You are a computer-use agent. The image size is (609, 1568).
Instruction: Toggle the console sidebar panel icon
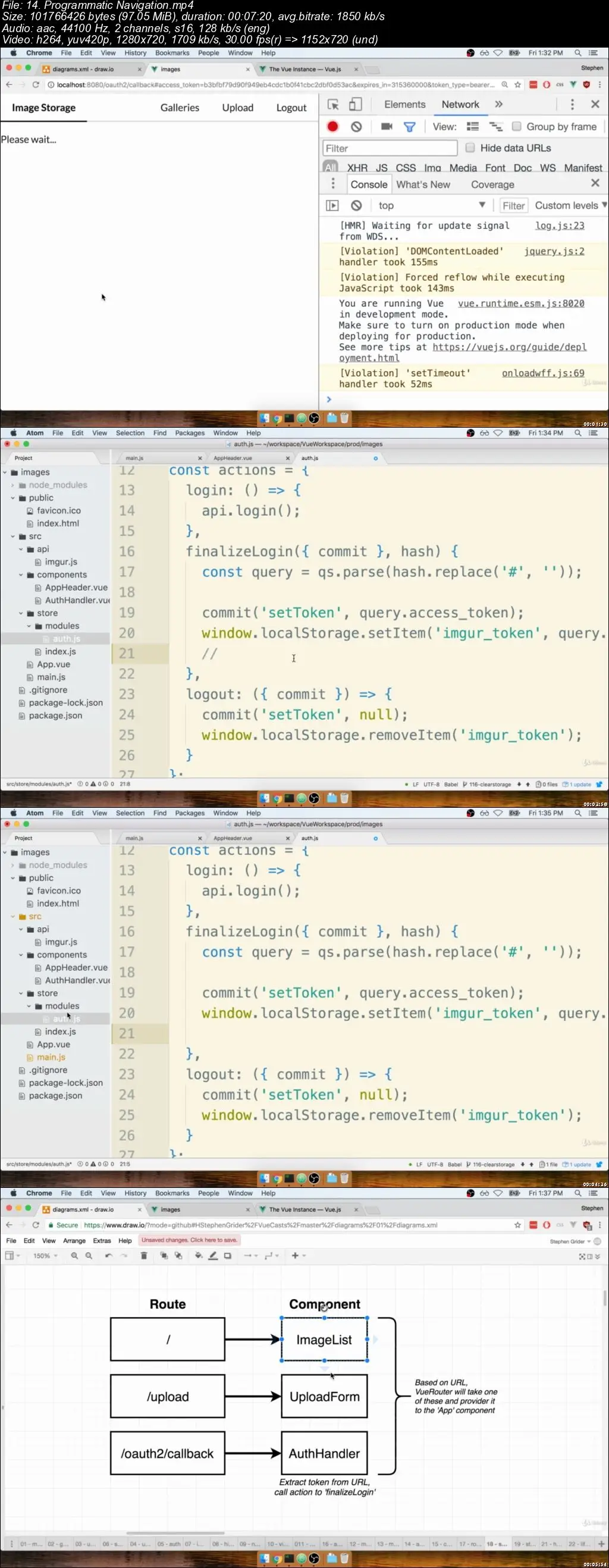[333, 206]
